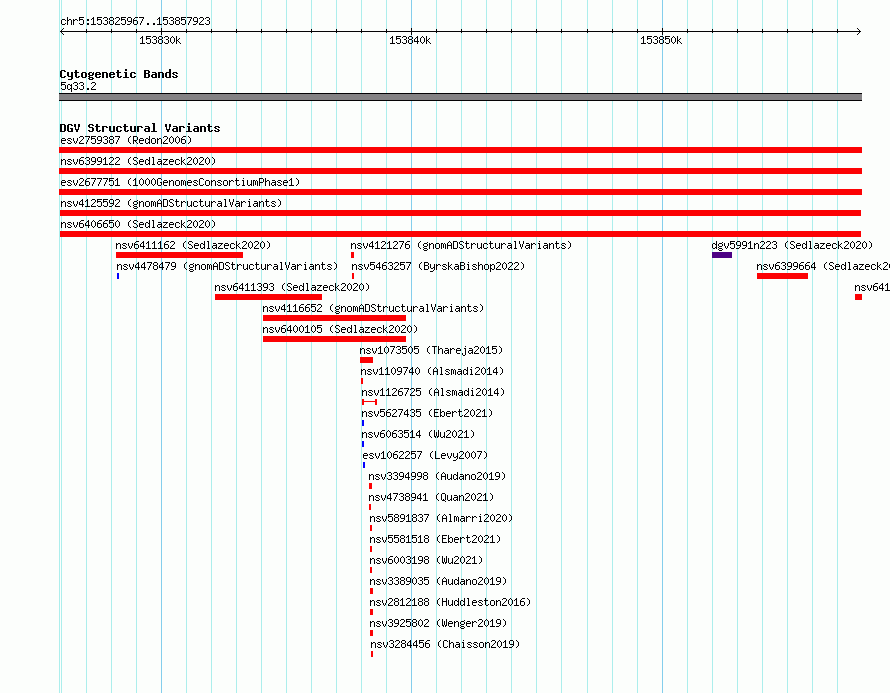Image resolution: width=890 pixels, height=693 pixels.
Task: Open nsv6399122 (Sedlazeck2020) variant label
Action: tap(138, 161)
